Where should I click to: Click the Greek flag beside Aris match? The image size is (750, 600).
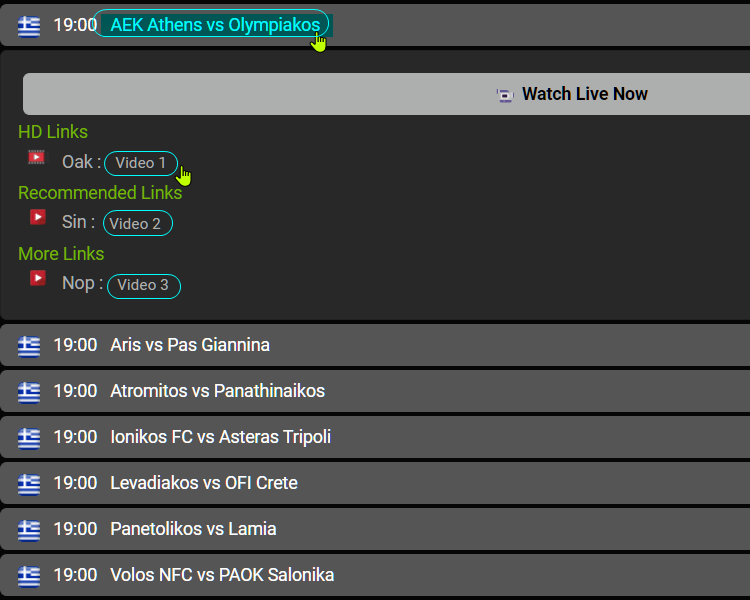tap(29, 346)
